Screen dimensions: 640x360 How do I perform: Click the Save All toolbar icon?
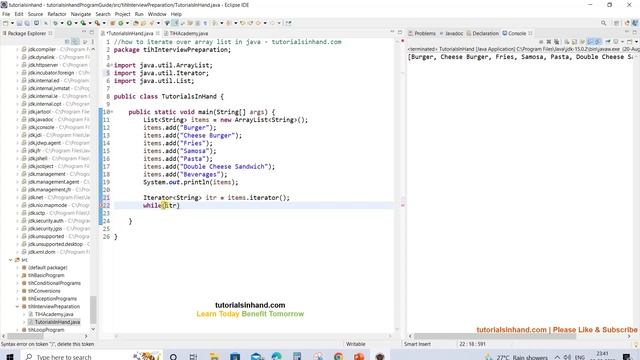(27, 23)
